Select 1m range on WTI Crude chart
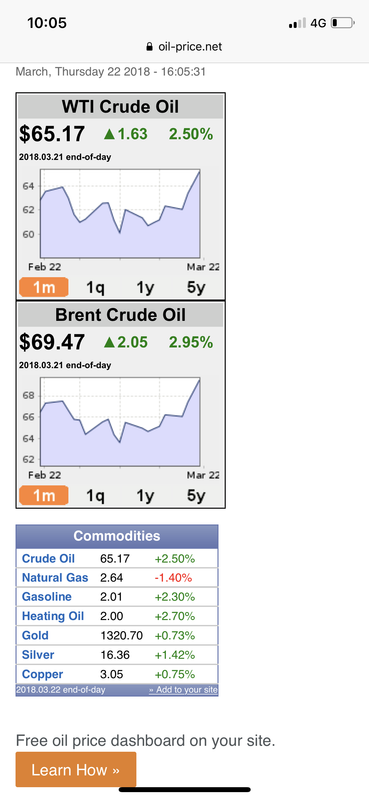This screenshot has width=369, height=800. tap(43, 287)
